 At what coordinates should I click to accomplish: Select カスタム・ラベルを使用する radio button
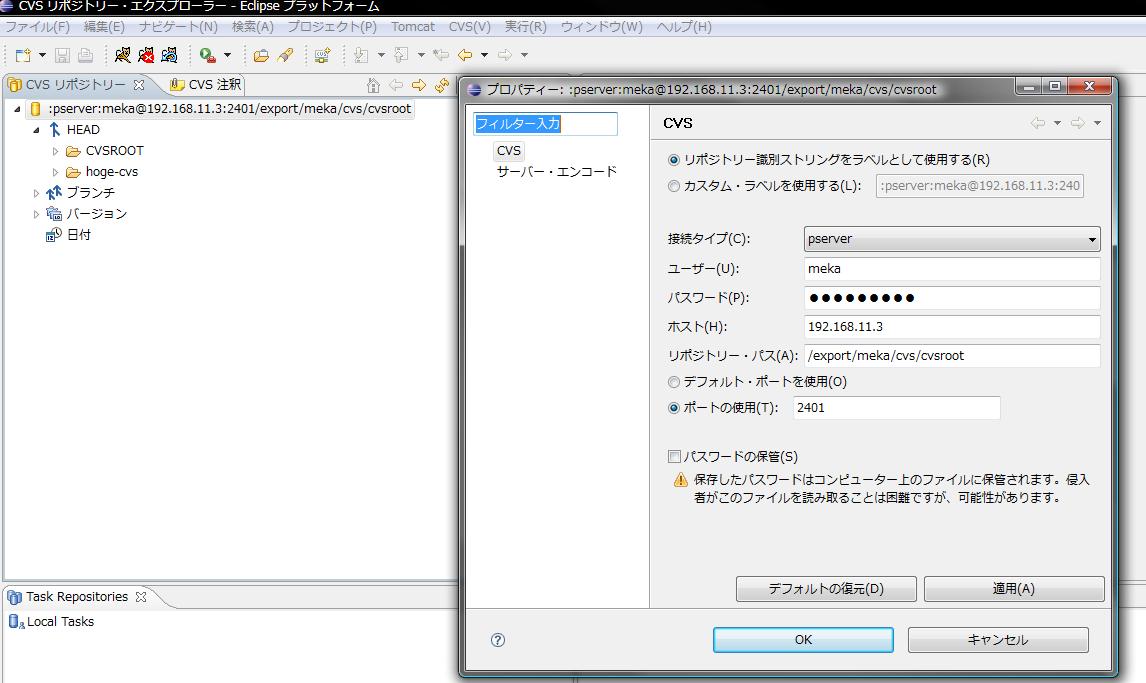click(x=674, y=186)
